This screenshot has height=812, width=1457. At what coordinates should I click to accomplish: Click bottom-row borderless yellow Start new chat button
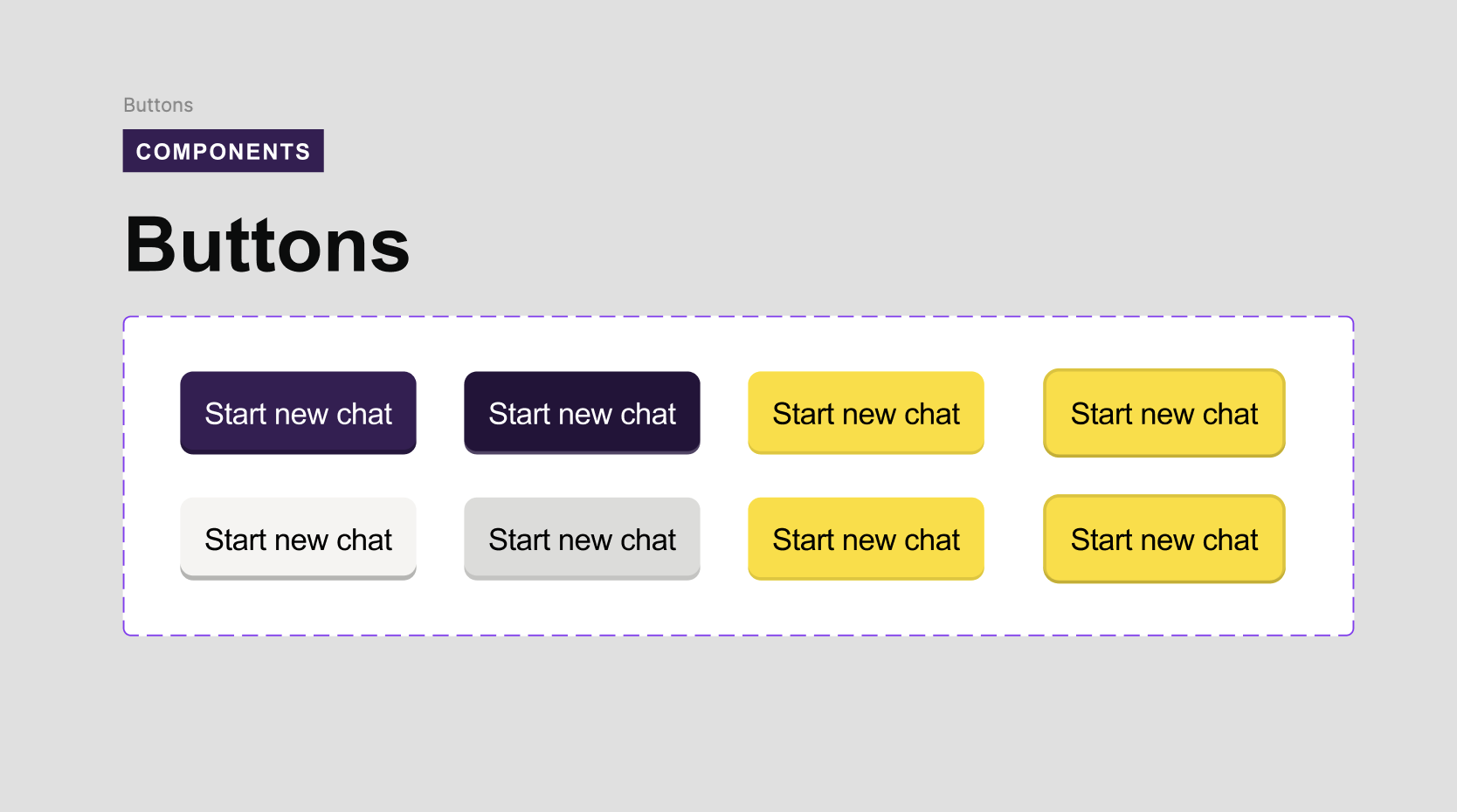pos(866,539)
